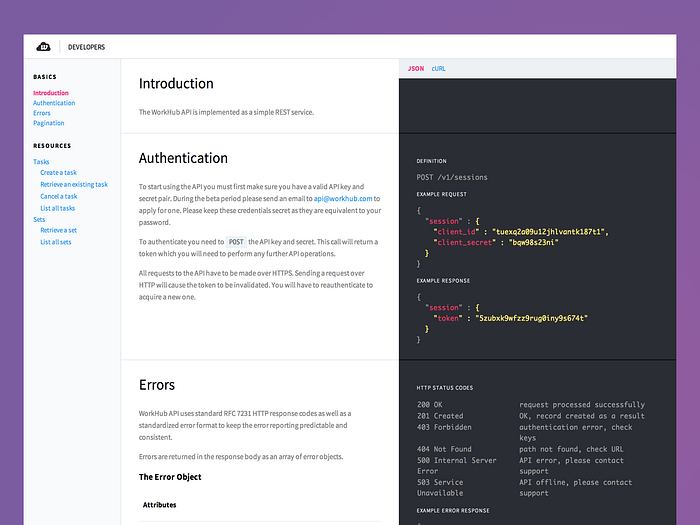The width and height of the screenshot is (700, 525).
Task: Go to 'Cancel a task'
Action: pyautogui.click(x=58, y=196)
